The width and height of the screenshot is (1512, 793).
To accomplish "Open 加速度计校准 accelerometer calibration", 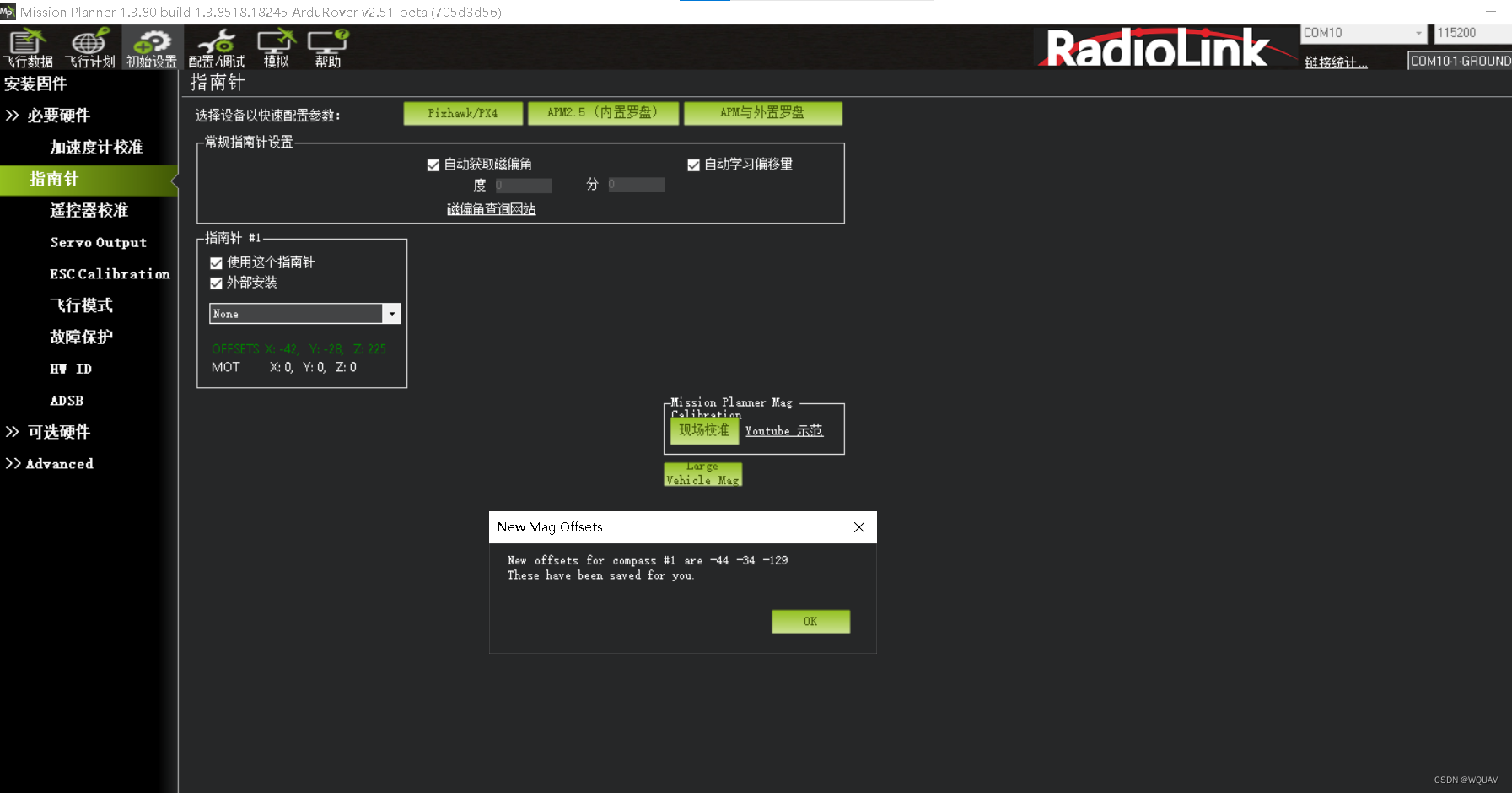I will [96, 147].
